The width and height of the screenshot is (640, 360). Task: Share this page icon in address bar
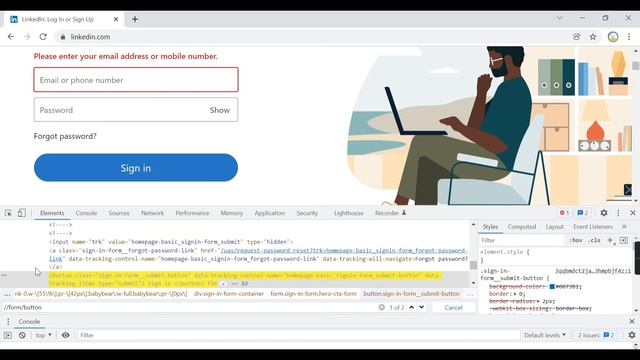(576, 37)
